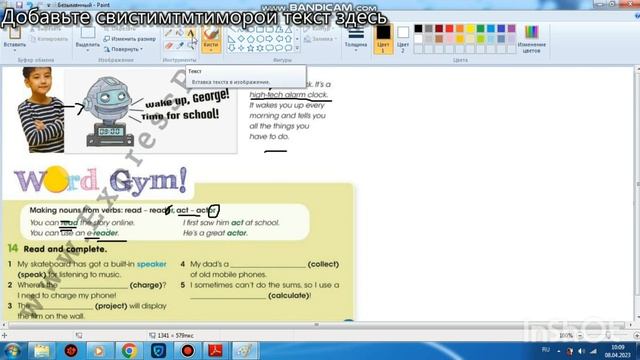Expand the Brushes (Кисти) dropdown arrow
640x360 pixels.
tap(211, 50)
